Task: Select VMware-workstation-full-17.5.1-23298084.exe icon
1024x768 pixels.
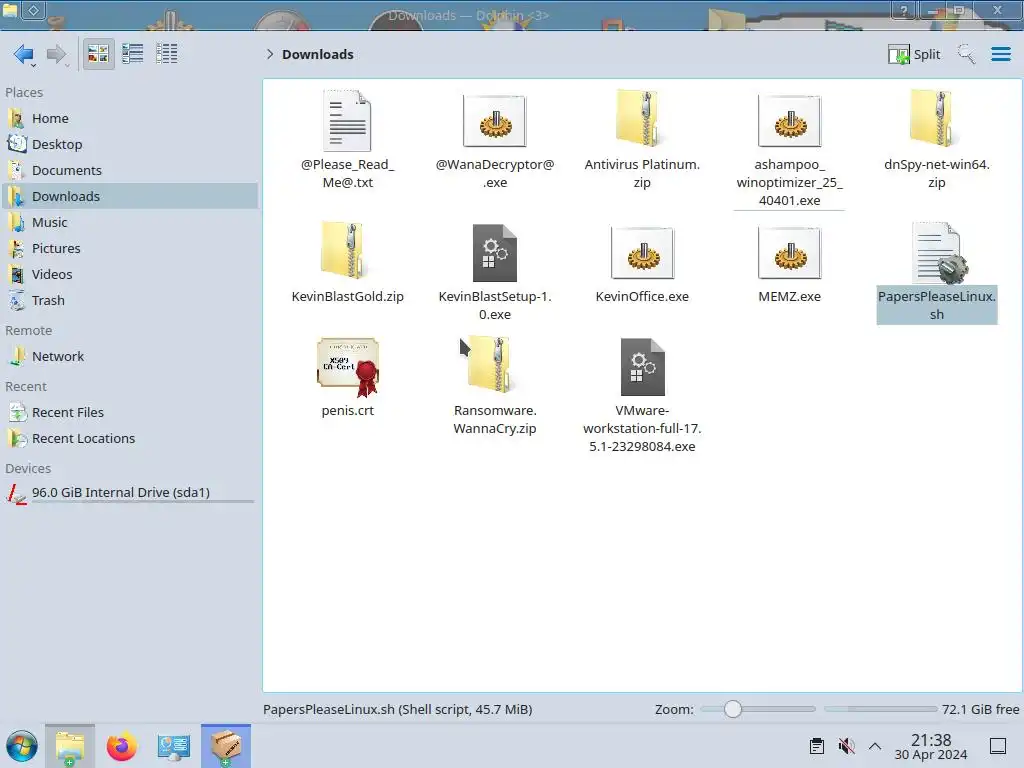Action: 643,367
